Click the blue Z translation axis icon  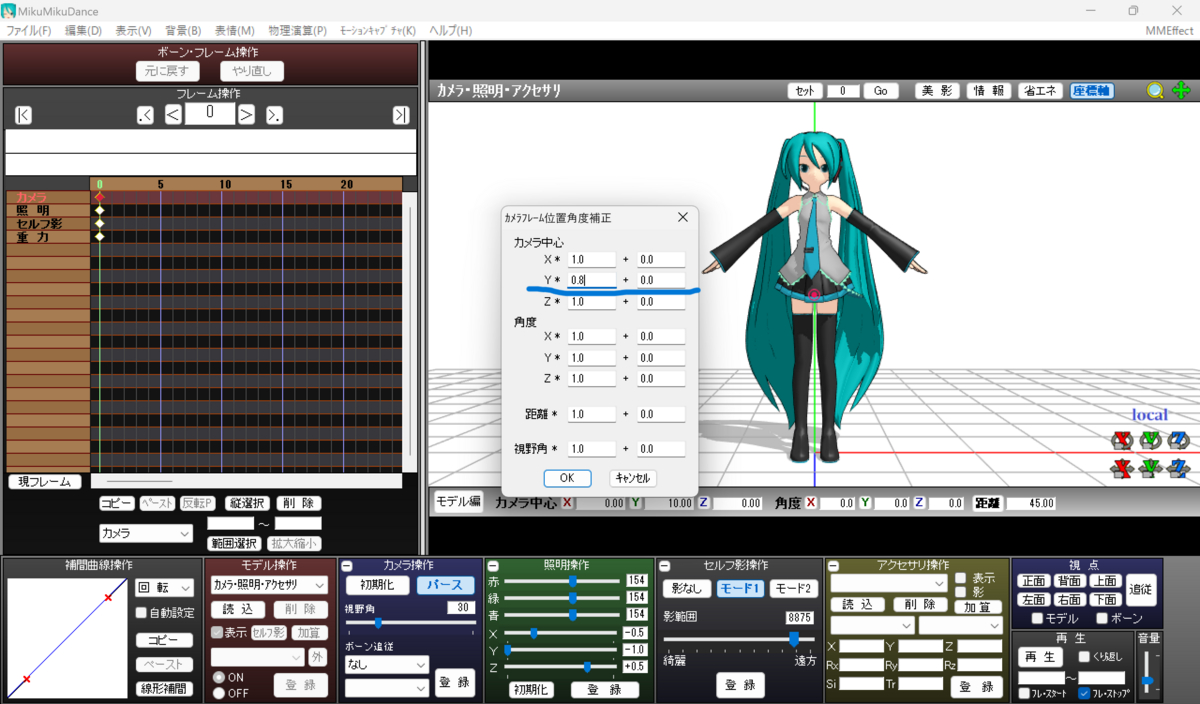[1178, 467]
